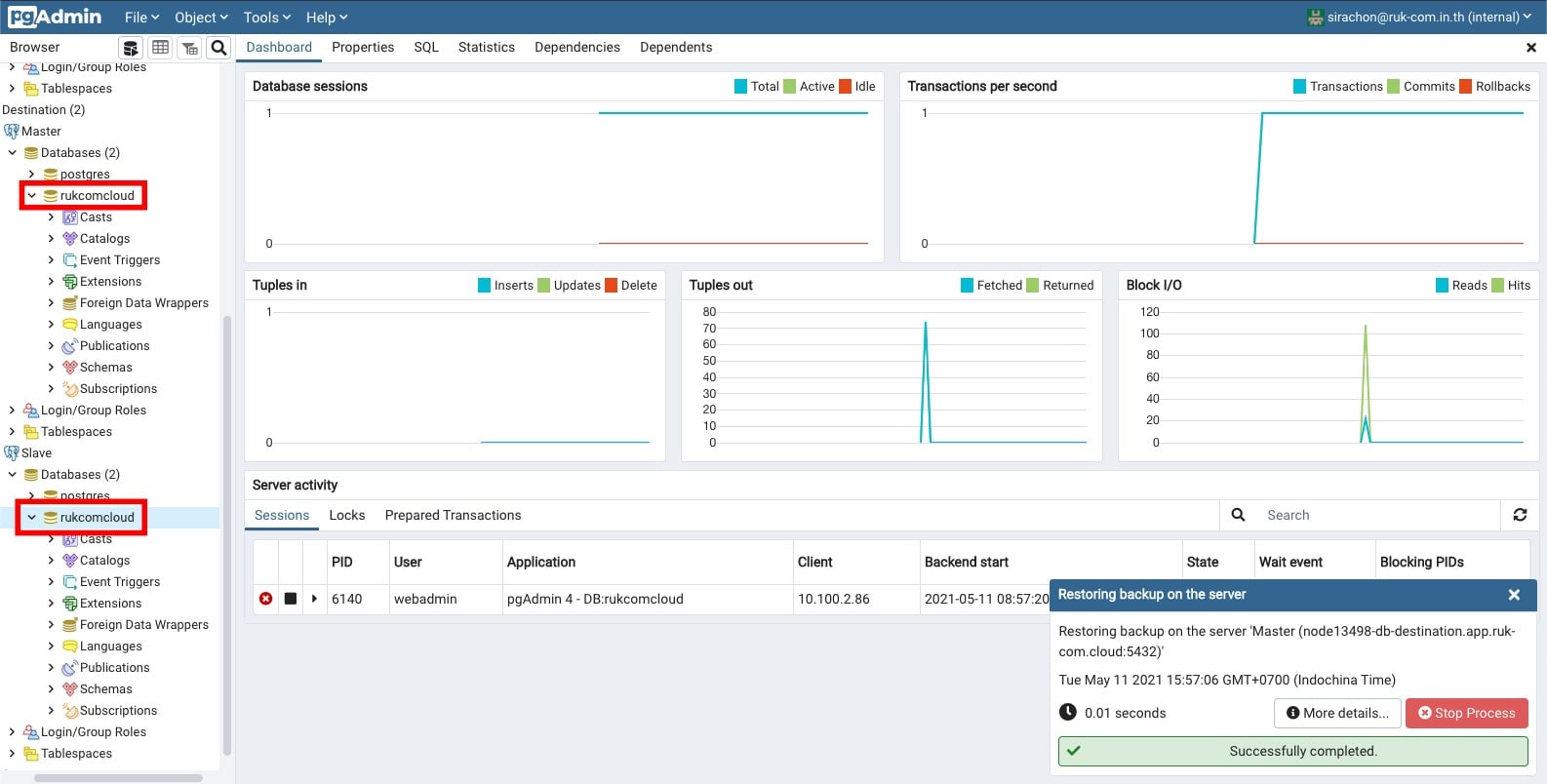Close the Restoring backup notification

[x=1514, y=595]
